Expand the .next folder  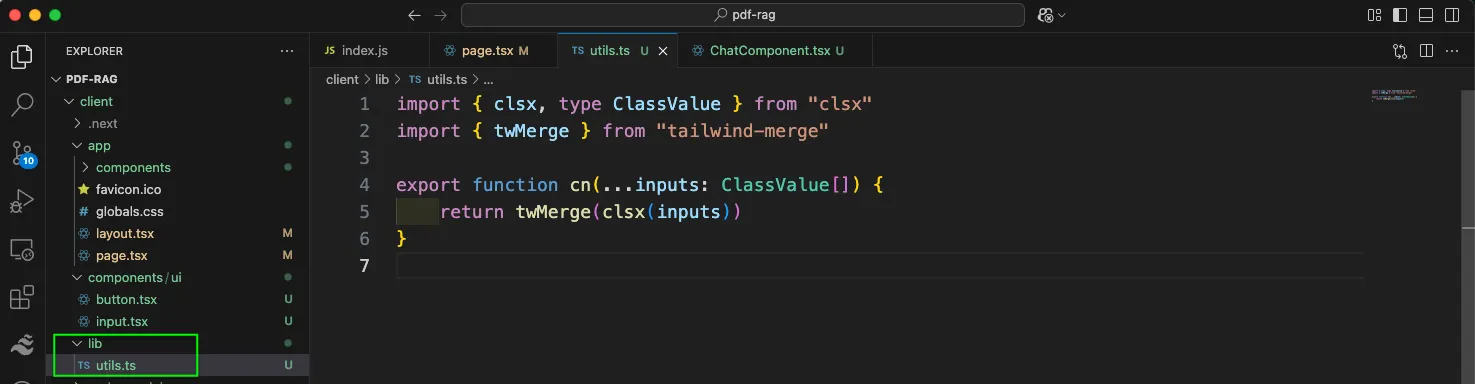(178, 123)
